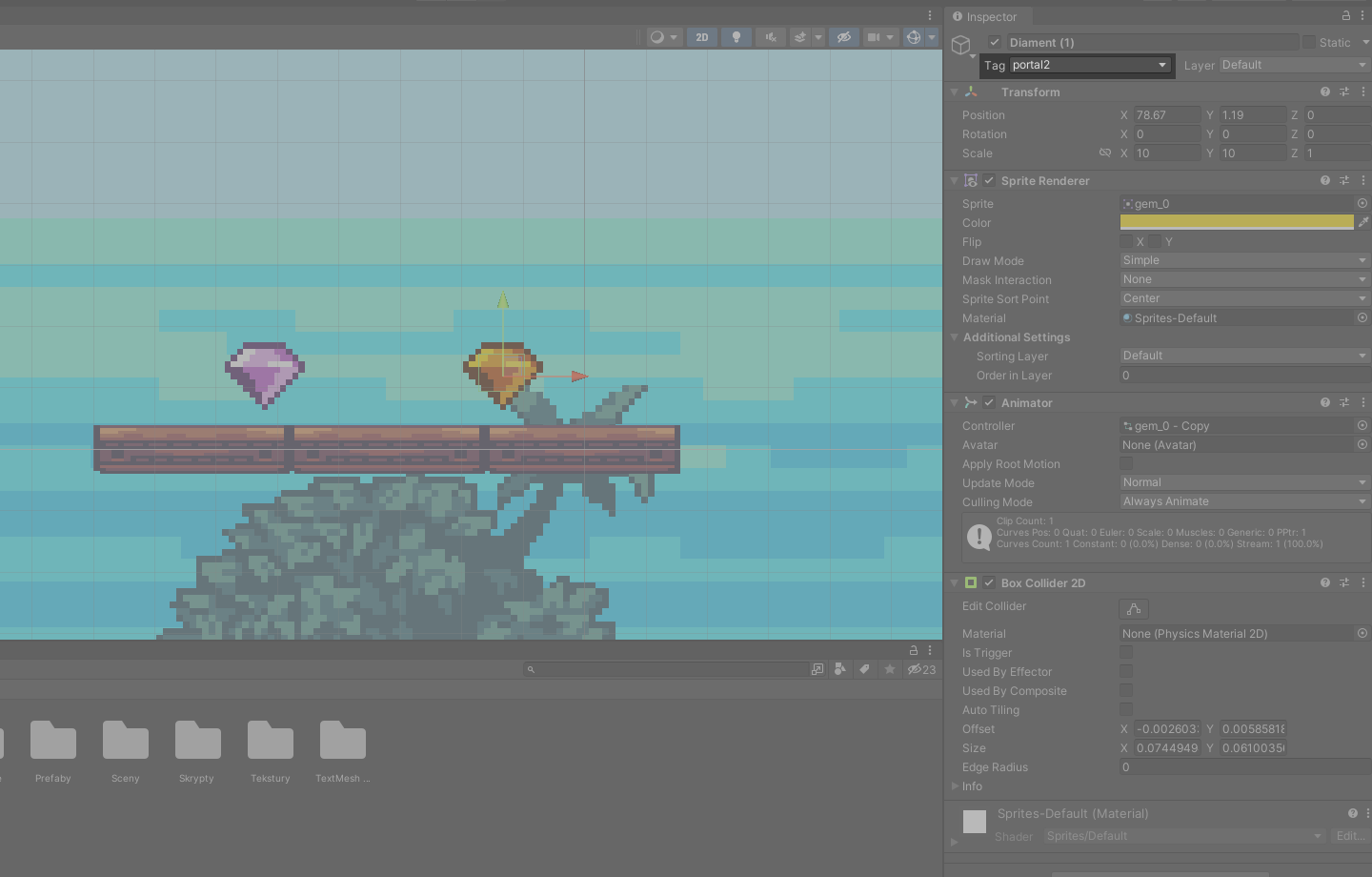Click the Gizmos sphere icon
Viewport: 1372px width, 877px height.
[x=914, y=37]
